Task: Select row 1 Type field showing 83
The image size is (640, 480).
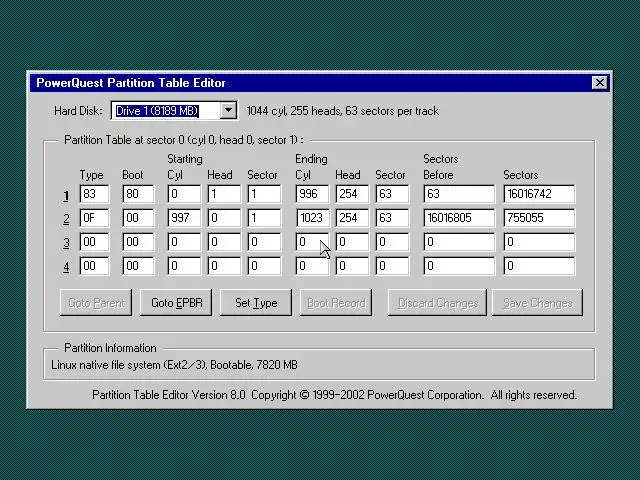Action: click(95, 194)
